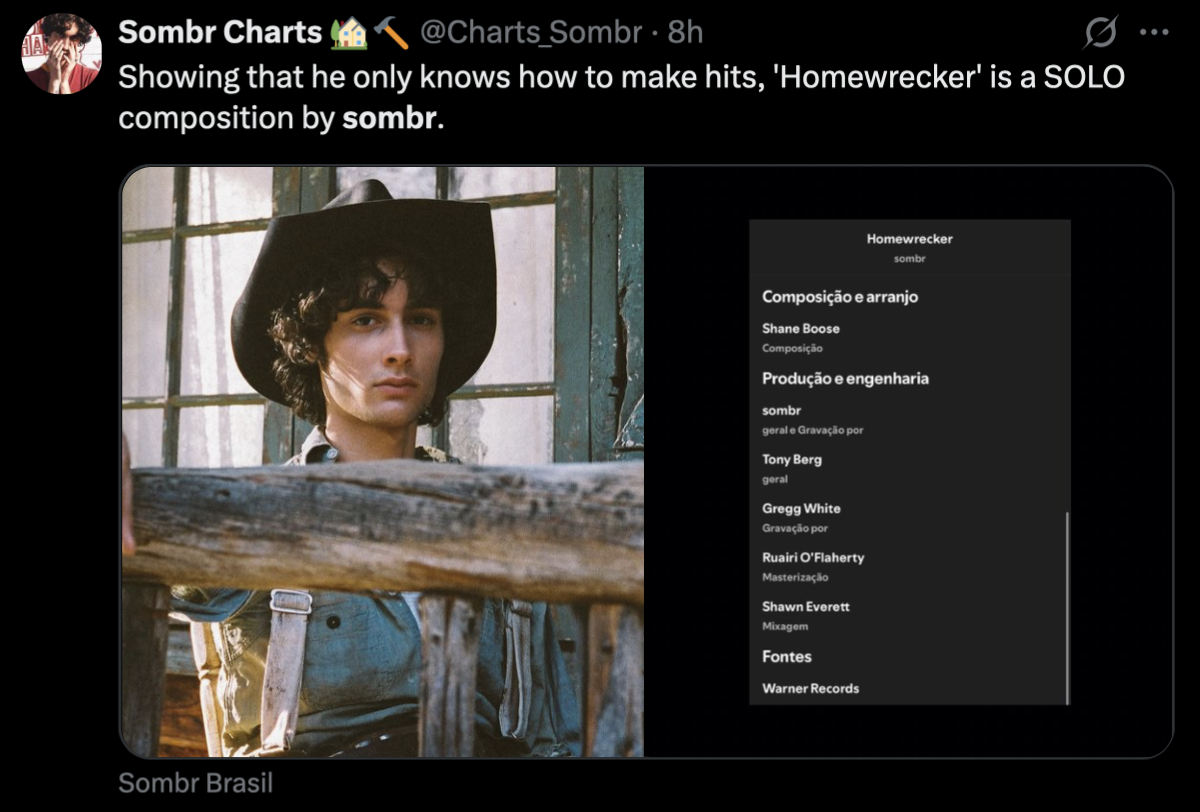Image resolution: width=1200 pixels, height=812 pixels.
Task: Open the cowboy hat photo
Action: pos(382,461)
